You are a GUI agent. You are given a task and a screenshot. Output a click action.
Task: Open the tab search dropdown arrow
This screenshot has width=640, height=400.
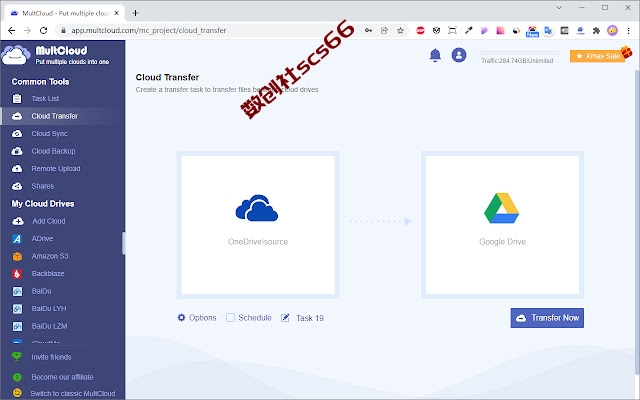pyautogui.click(x=559, y=7)
